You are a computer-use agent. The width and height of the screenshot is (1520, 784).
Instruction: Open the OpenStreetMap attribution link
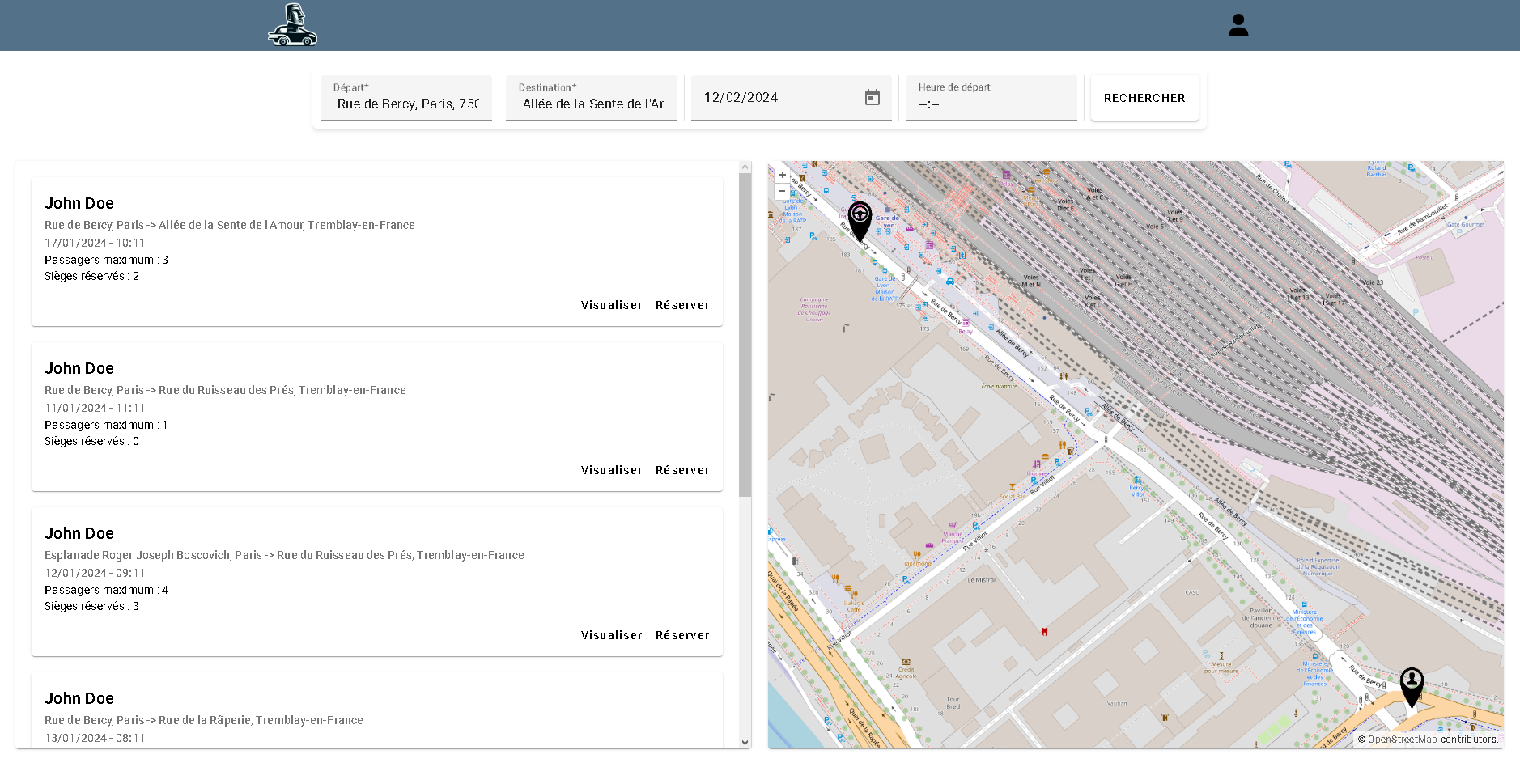tap(1402, 740)
